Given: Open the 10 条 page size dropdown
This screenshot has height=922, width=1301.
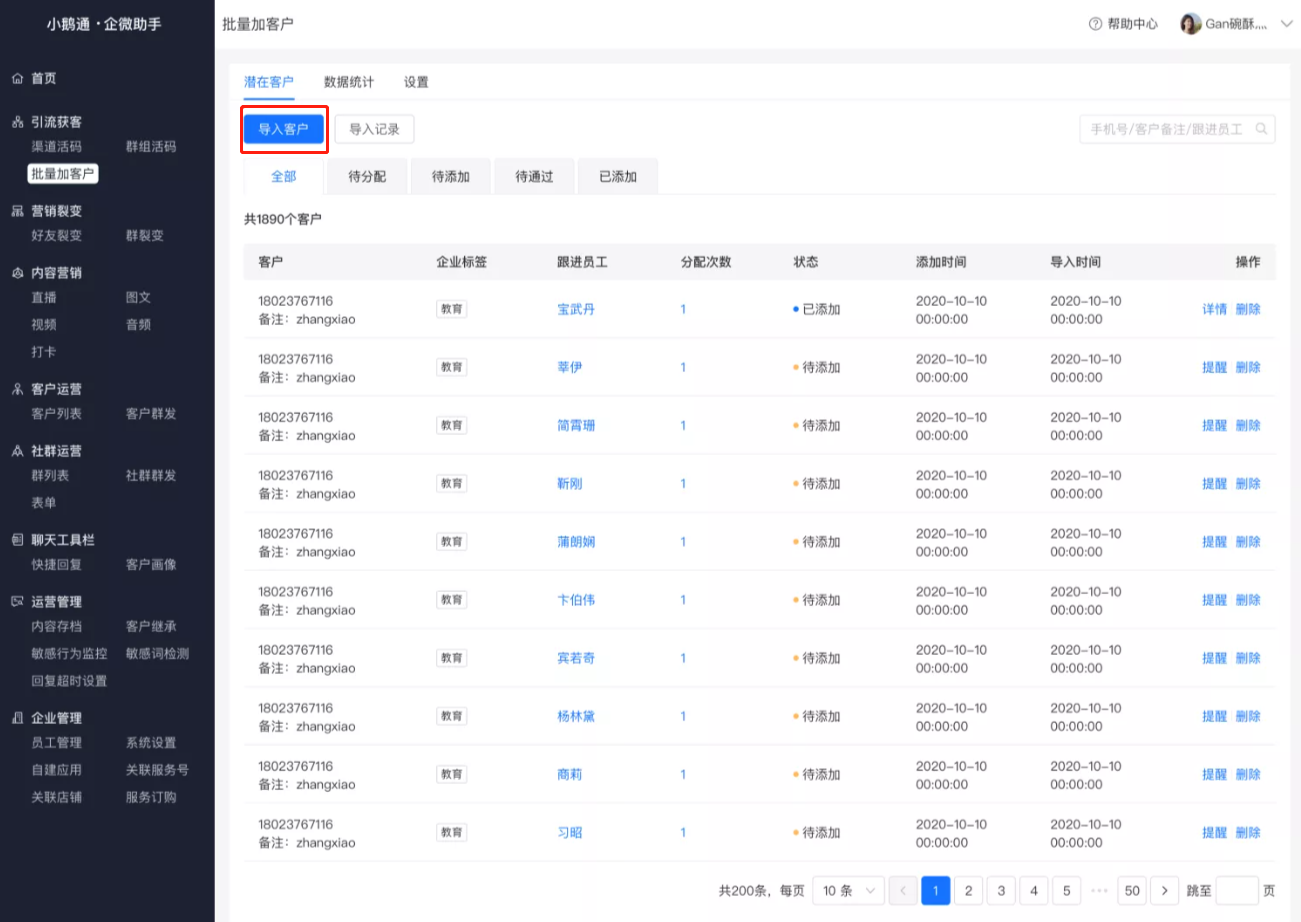Looking at the screenshot, I should point(848,890).
